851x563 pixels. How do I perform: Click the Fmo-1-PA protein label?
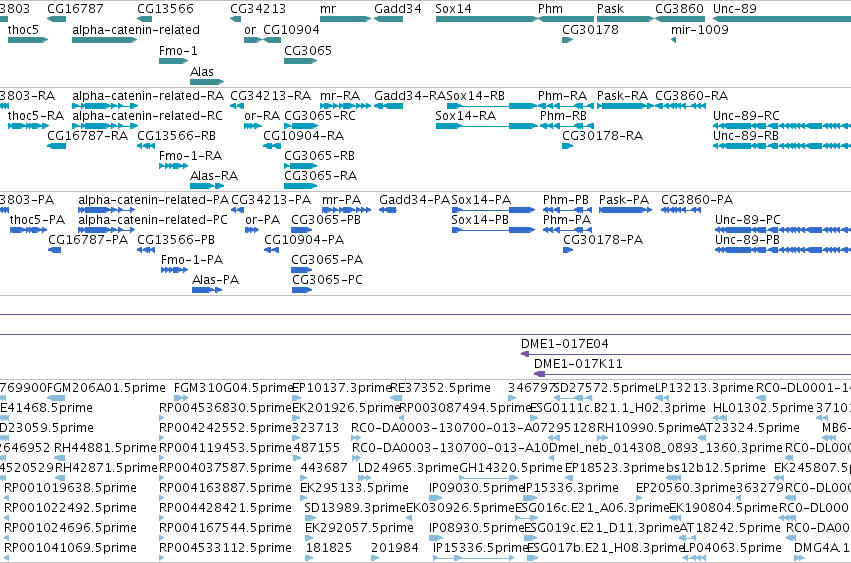click(x=192, y=260)
